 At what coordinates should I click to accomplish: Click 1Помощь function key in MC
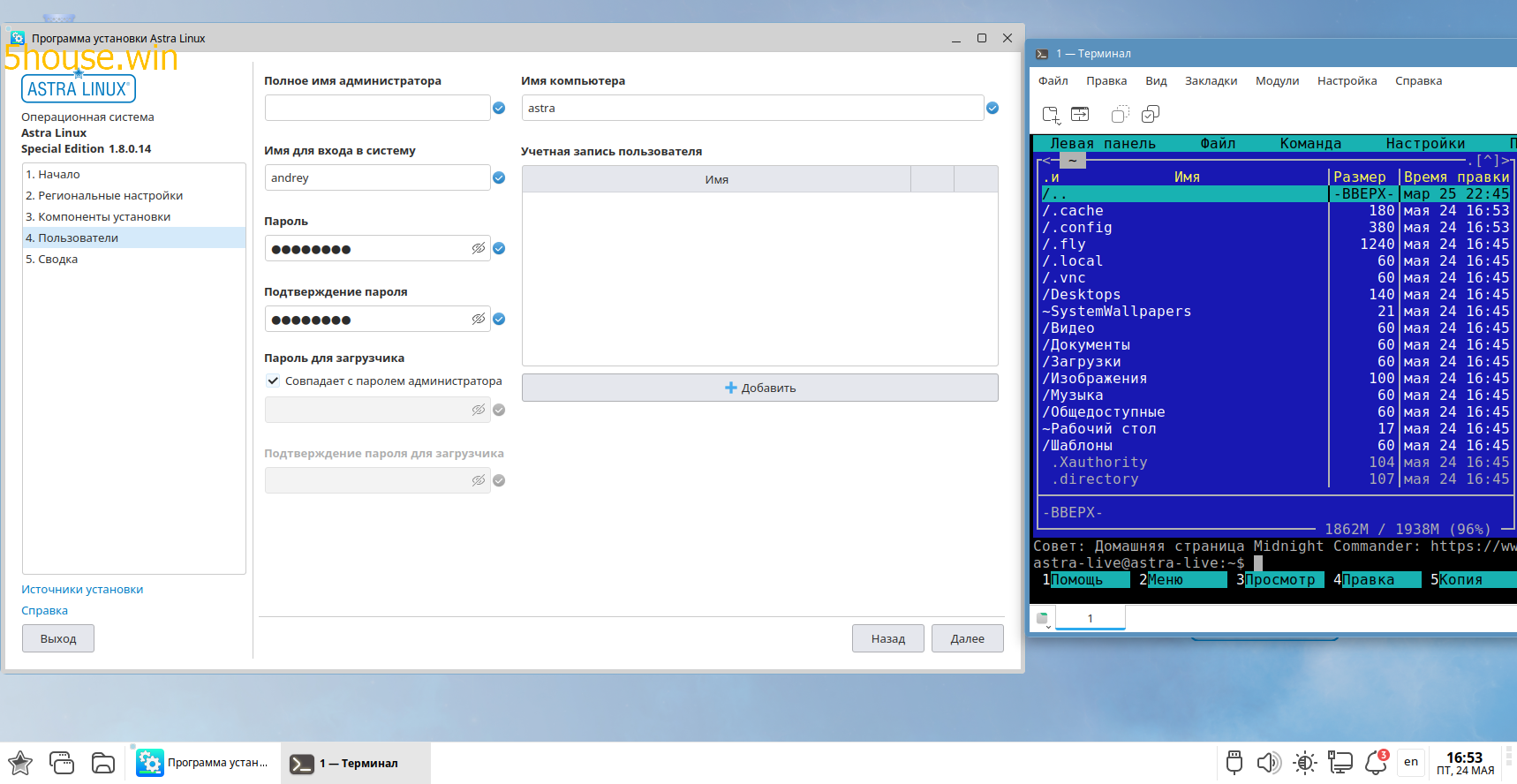[1085, 579]
